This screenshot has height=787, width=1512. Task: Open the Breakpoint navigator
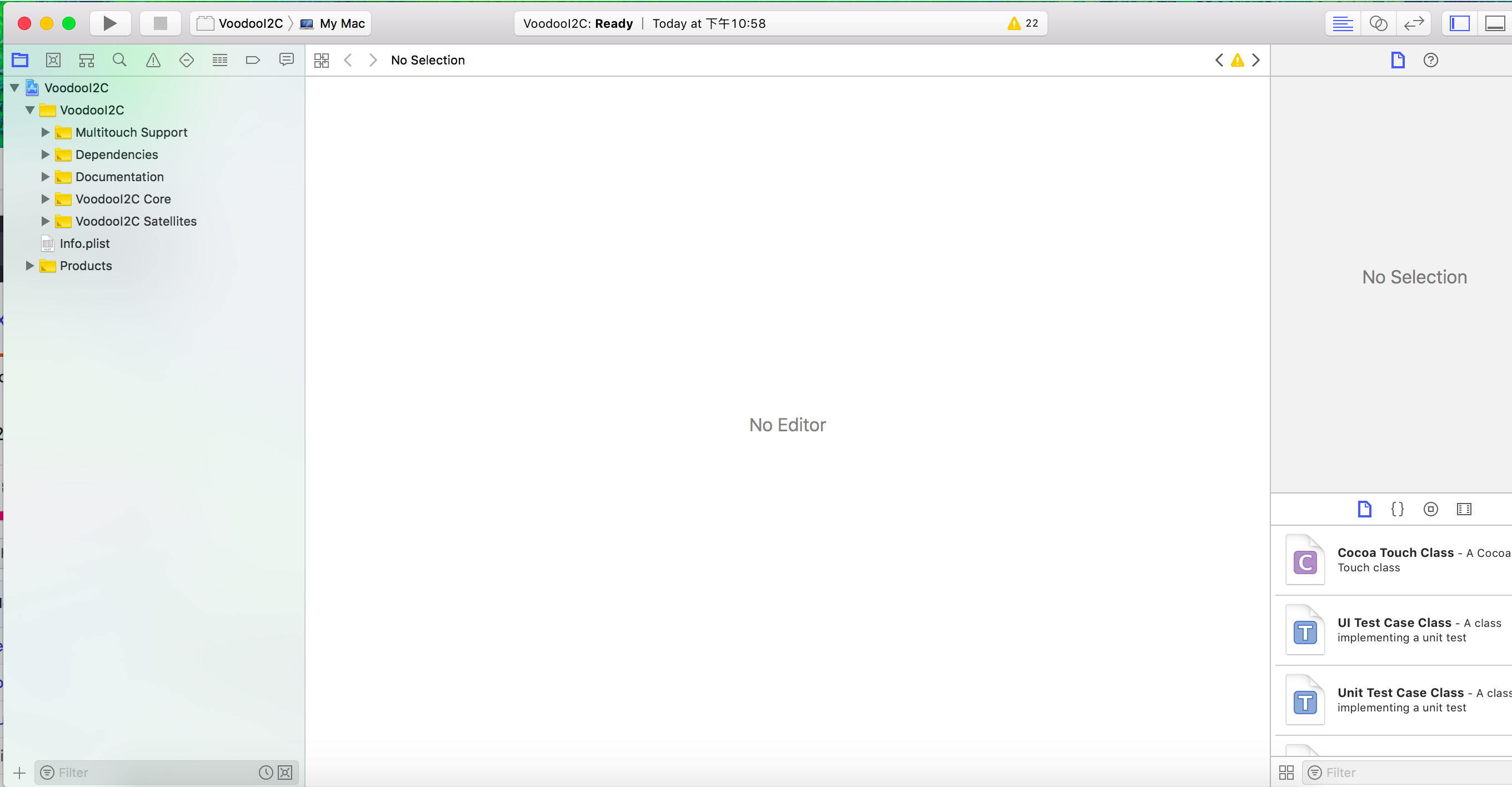(253, 60)
